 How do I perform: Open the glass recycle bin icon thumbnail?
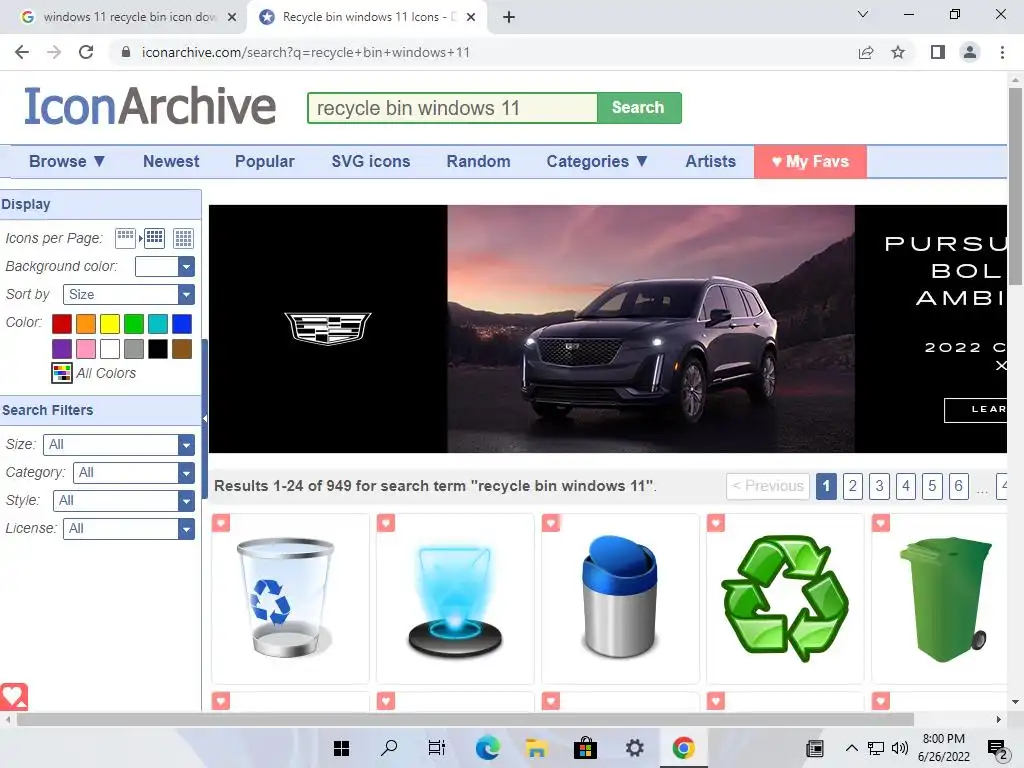285,598
